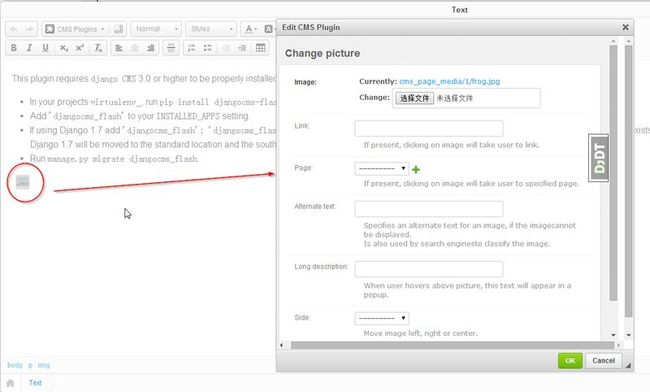Open the text color A dropdown
The height and width of the screenshot is (392, 650).
[251, 29]
